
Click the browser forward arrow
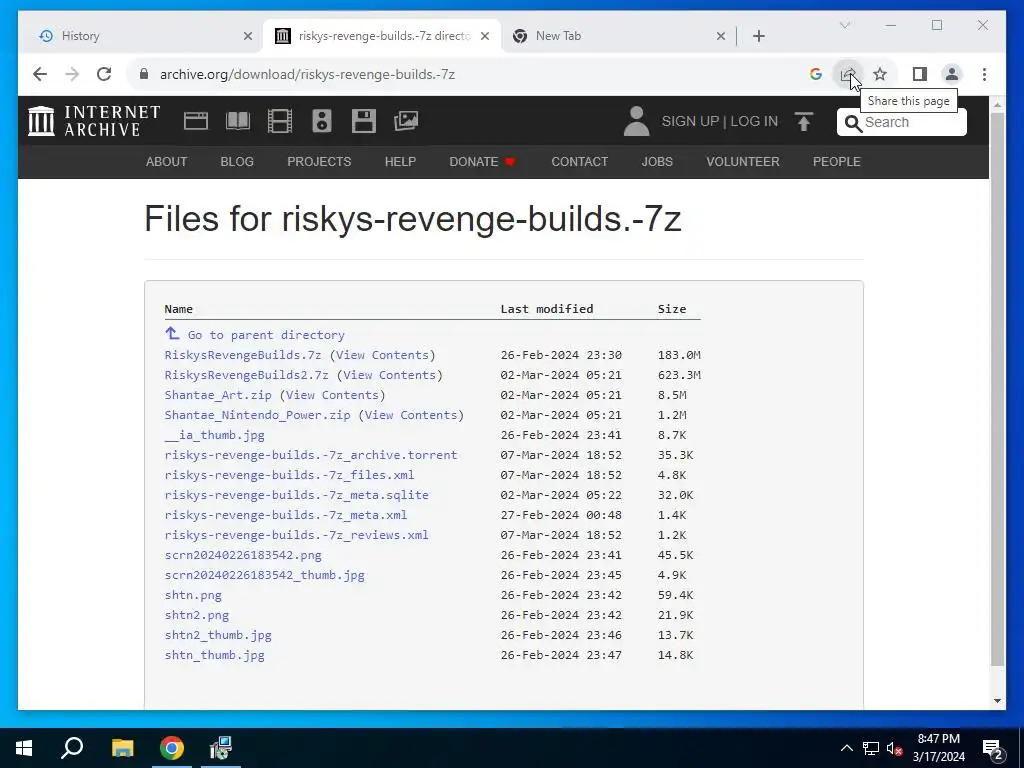[x=72, y=74]
